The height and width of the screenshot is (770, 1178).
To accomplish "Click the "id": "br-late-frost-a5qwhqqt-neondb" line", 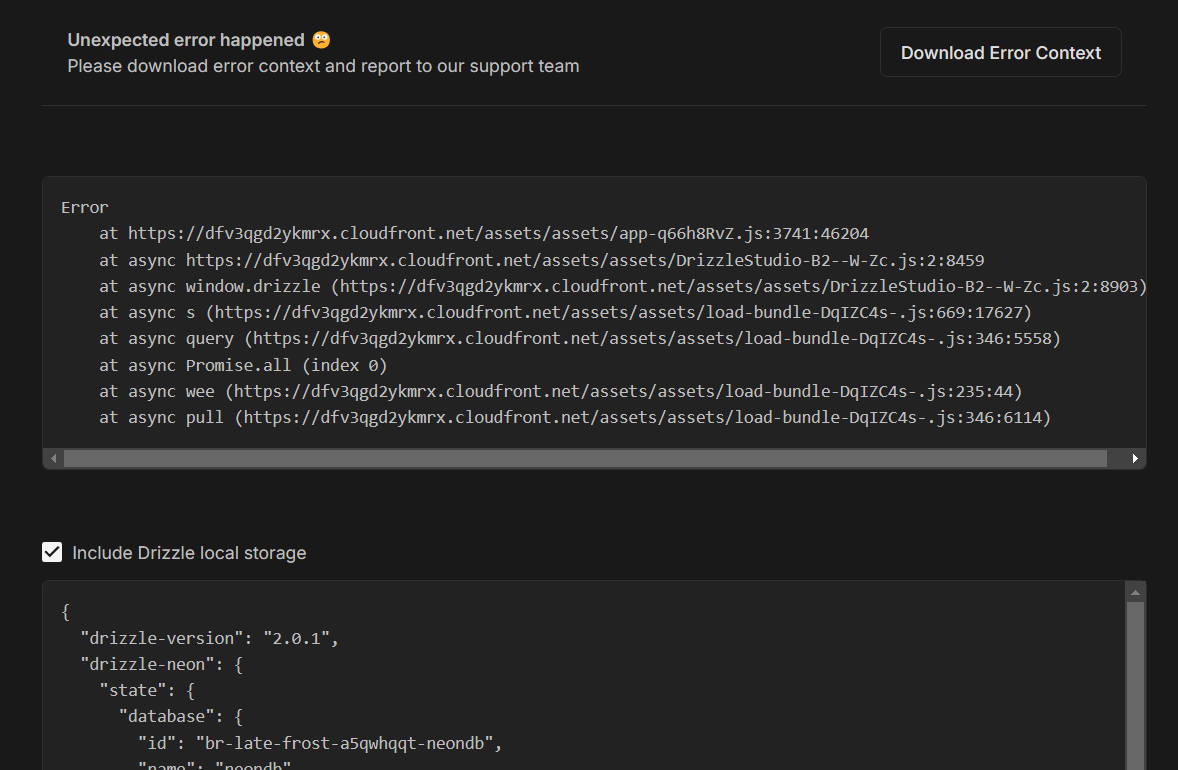I will [x=320, y=744].
